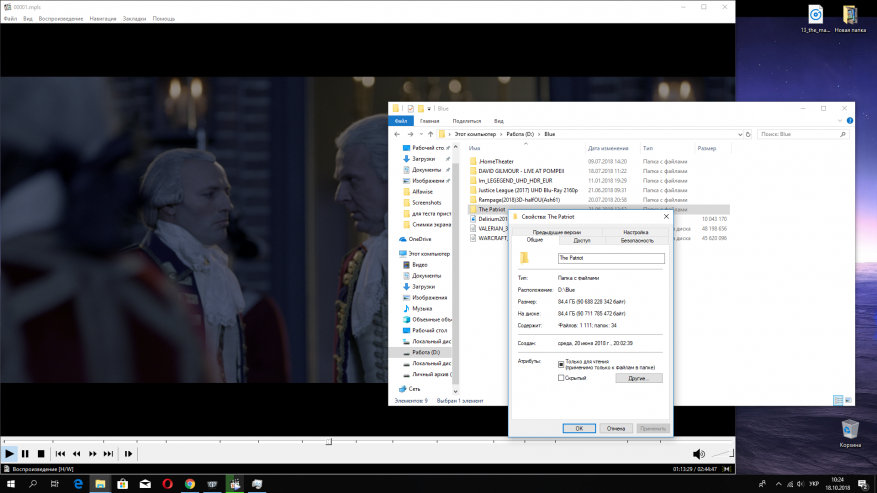Screen dimensions: 877x493
Task: Open the Навигация menu
Action: click(103, 18)
